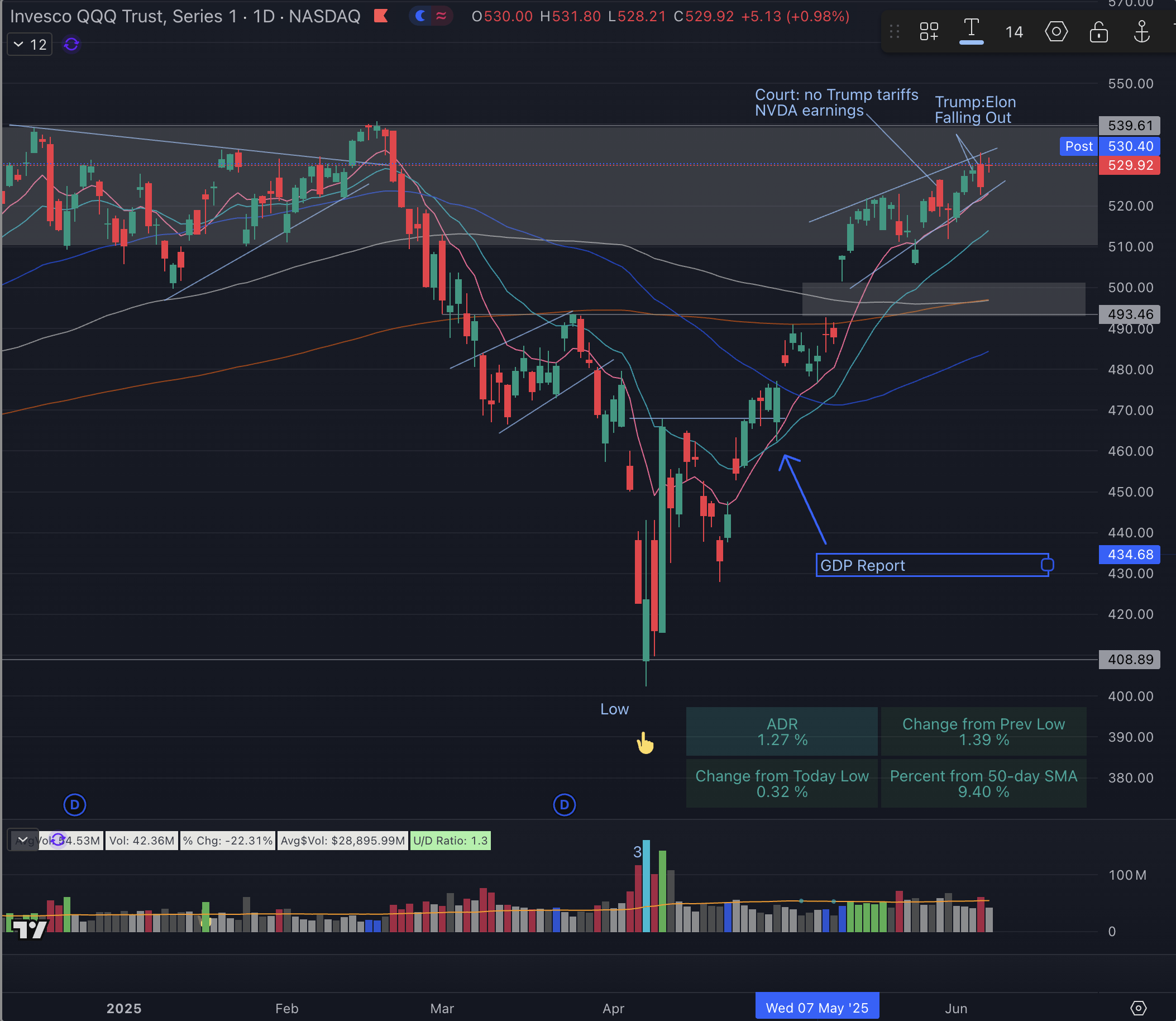Expand the '12' dropdown near the top-left

click(29, 44)
